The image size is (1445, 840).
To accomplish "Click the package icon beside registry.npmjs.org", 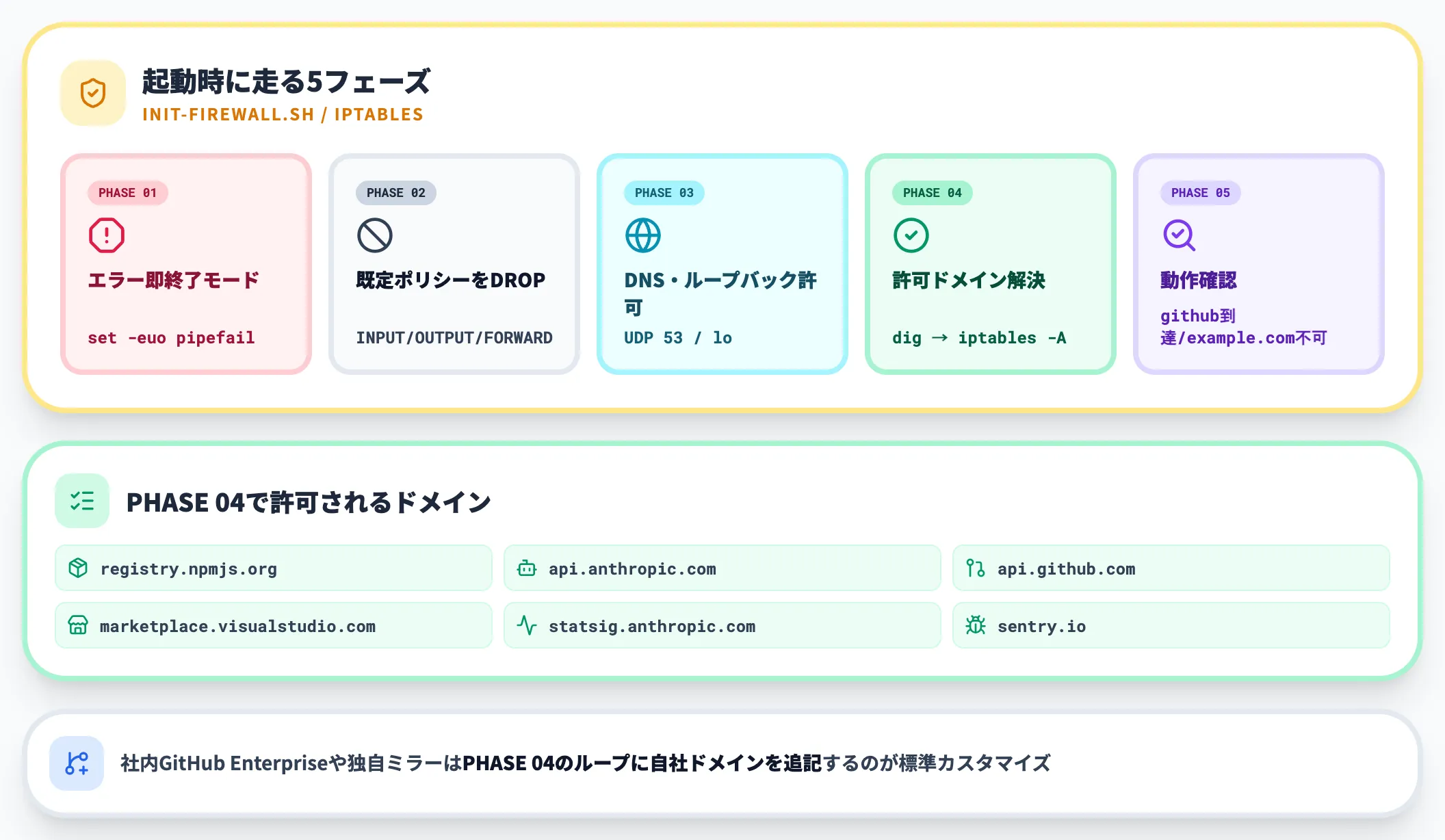I will pos(78,568).
